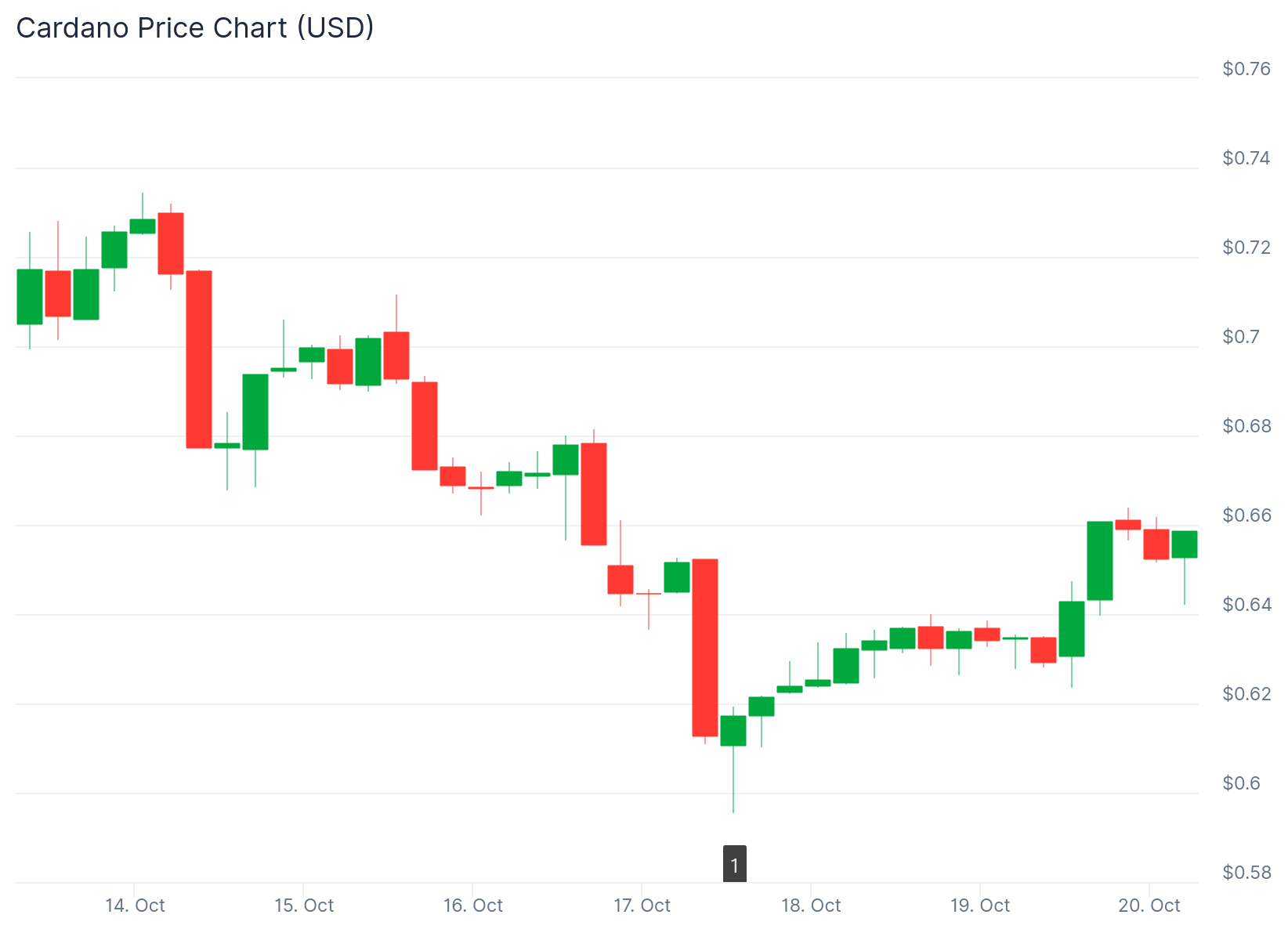The width and height of the screenshot is (1288, 940).
Task: Select the $0.7 price axis label
Action: [x=1240, y=337]
